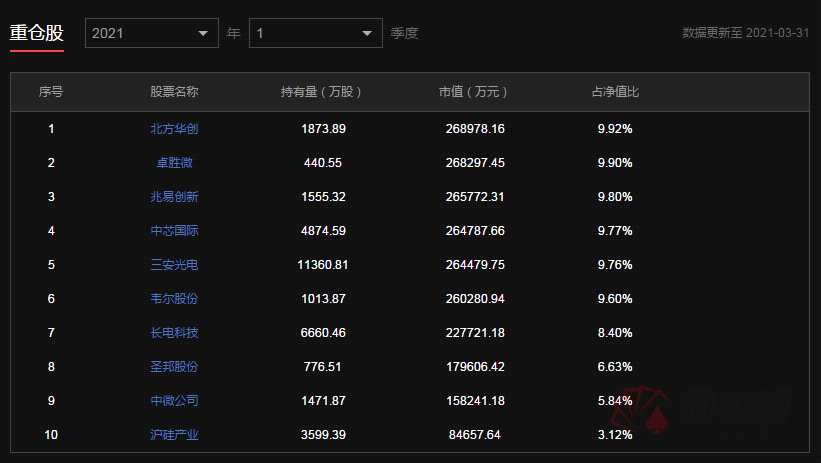
Task: Click market value 84657.64
Action: [474, 435]
